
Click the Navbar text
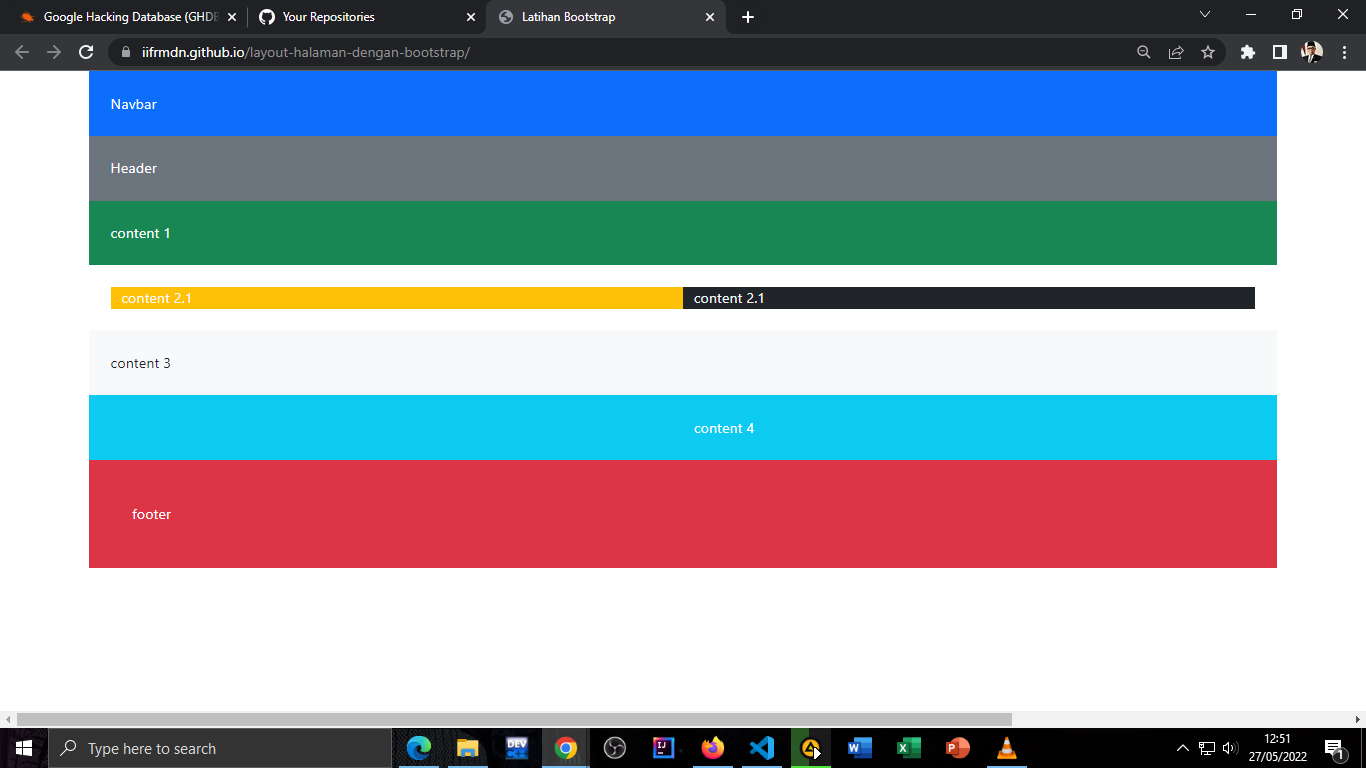click(x=133, y=104)
